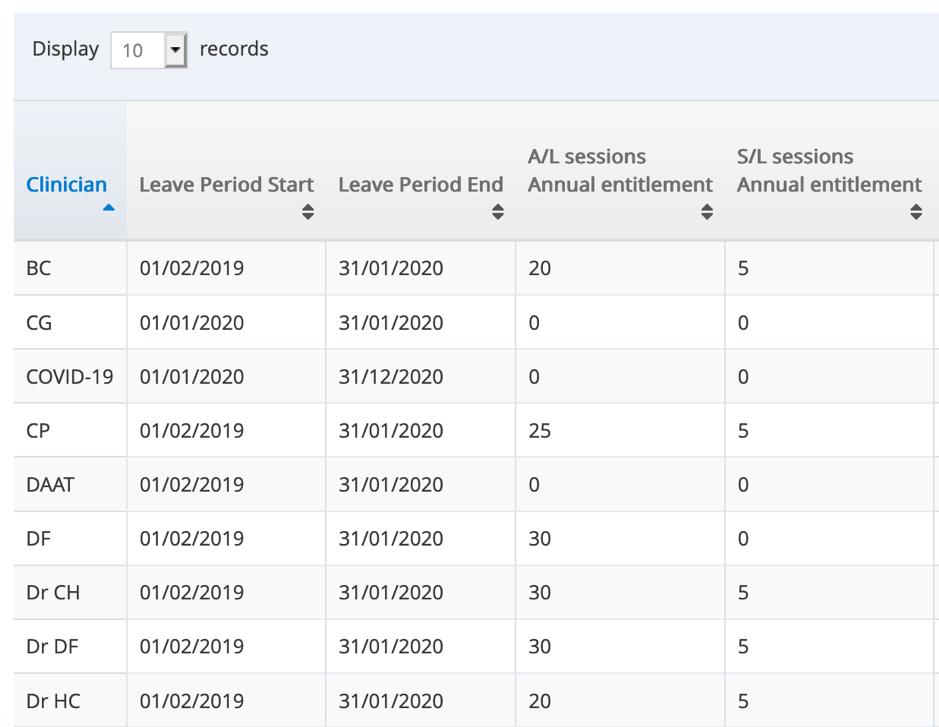This screenshot has height=727, width=939.
Task: Sort table by Clinician header text
Action: (x=66, y=185)
